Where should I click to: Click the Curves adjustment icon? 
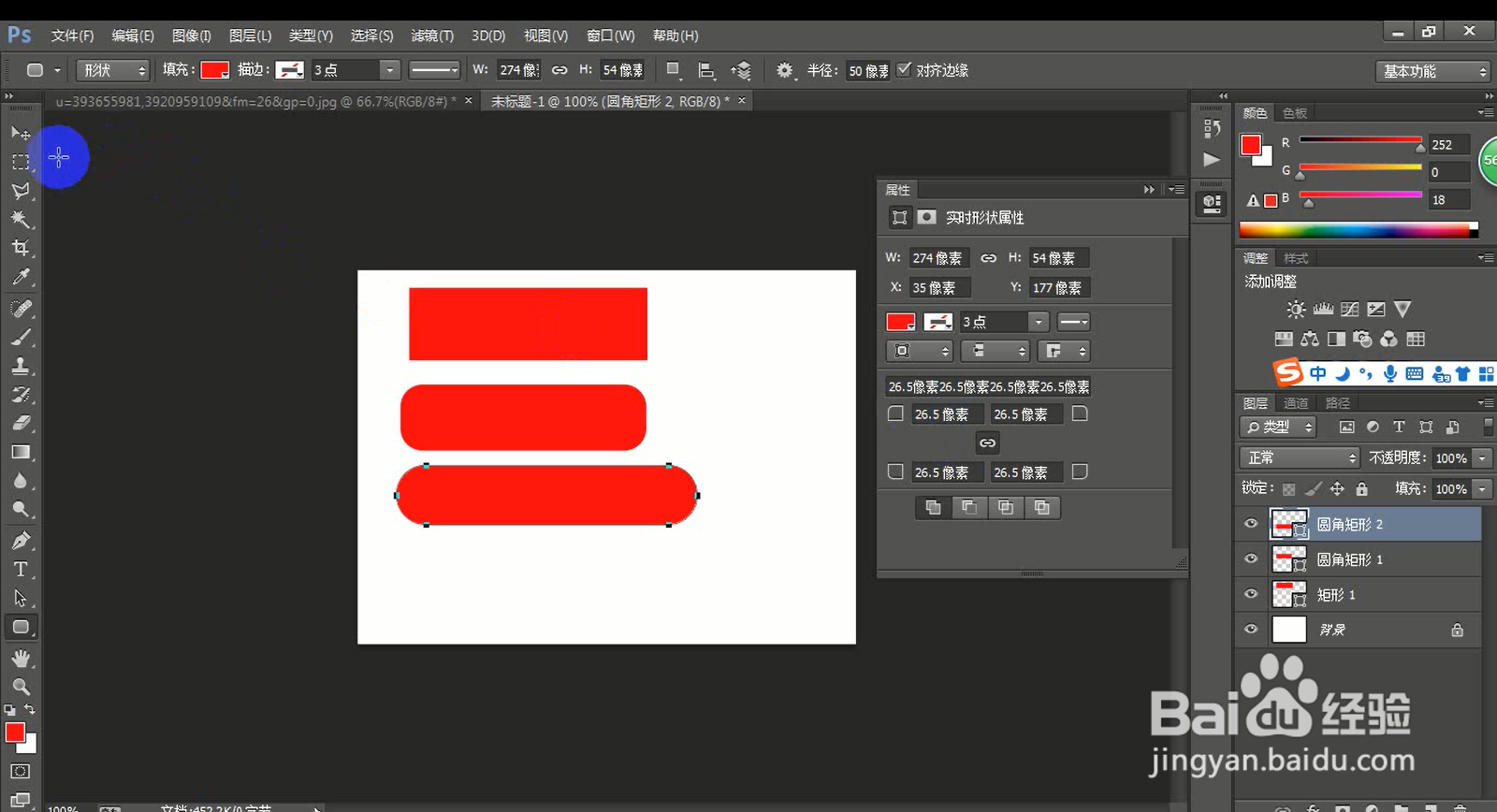(1349, 309)
